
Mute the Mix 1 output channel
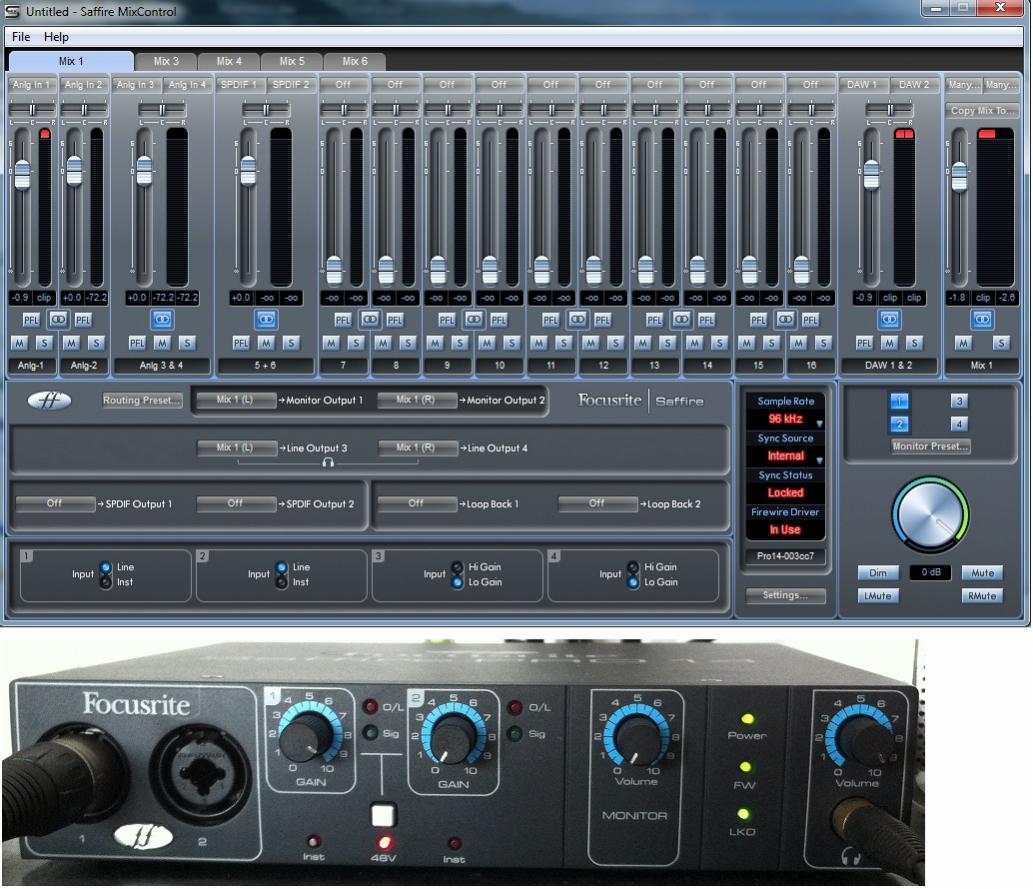pyautogui.click(x=963, y=343)
